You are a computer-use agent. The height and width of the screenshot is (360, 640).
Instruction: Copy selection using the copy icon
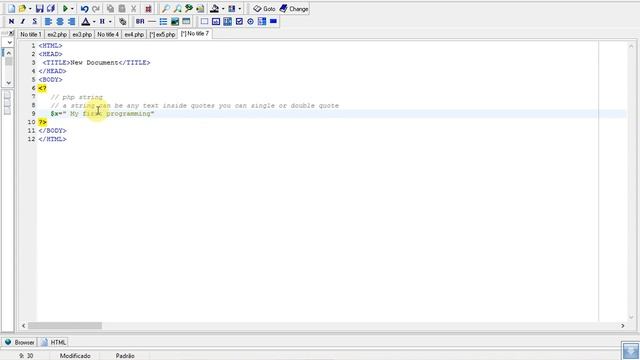coord(110,9)
